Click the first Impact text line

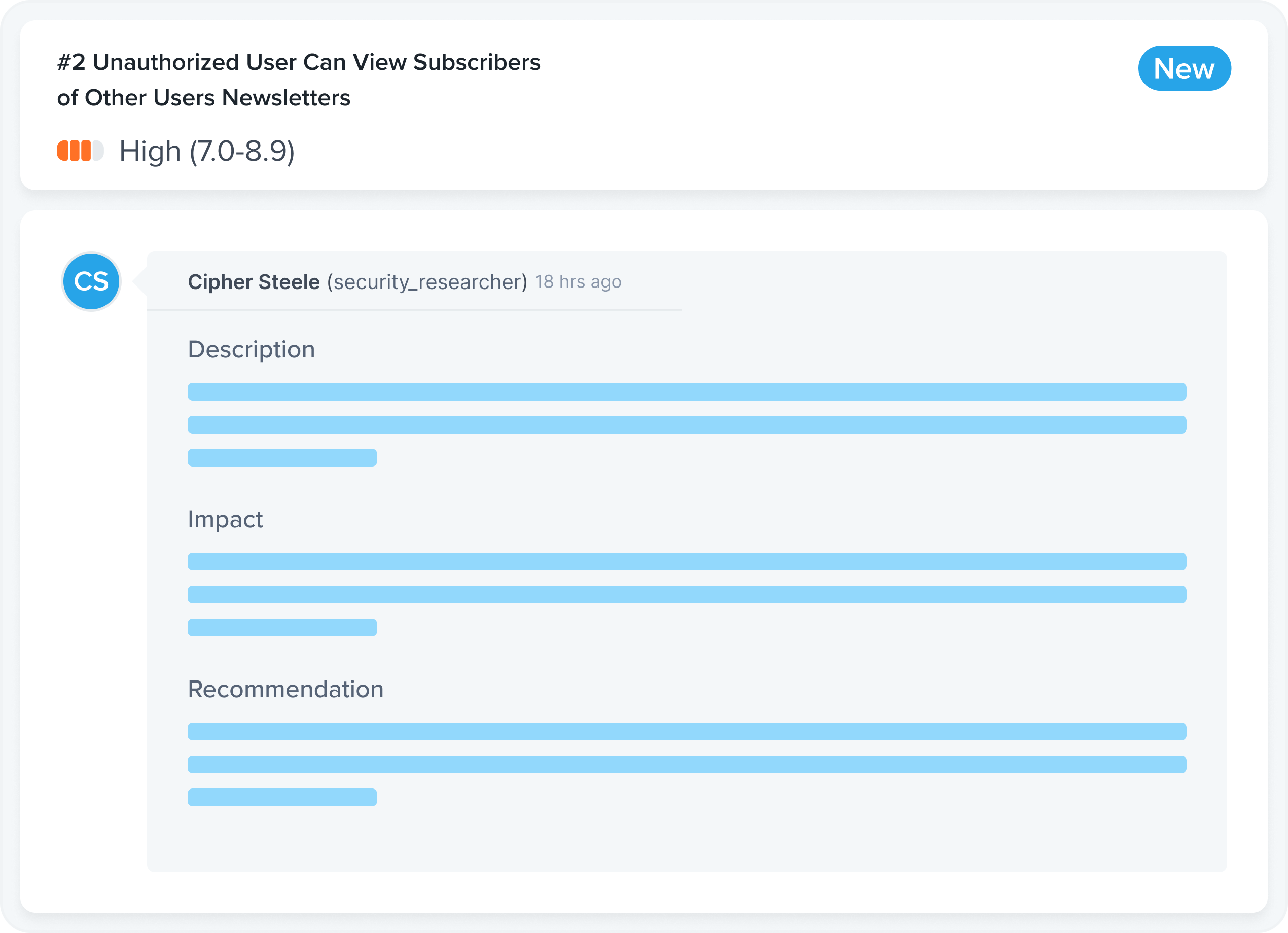pyautogui.click(x=687, y=562)
